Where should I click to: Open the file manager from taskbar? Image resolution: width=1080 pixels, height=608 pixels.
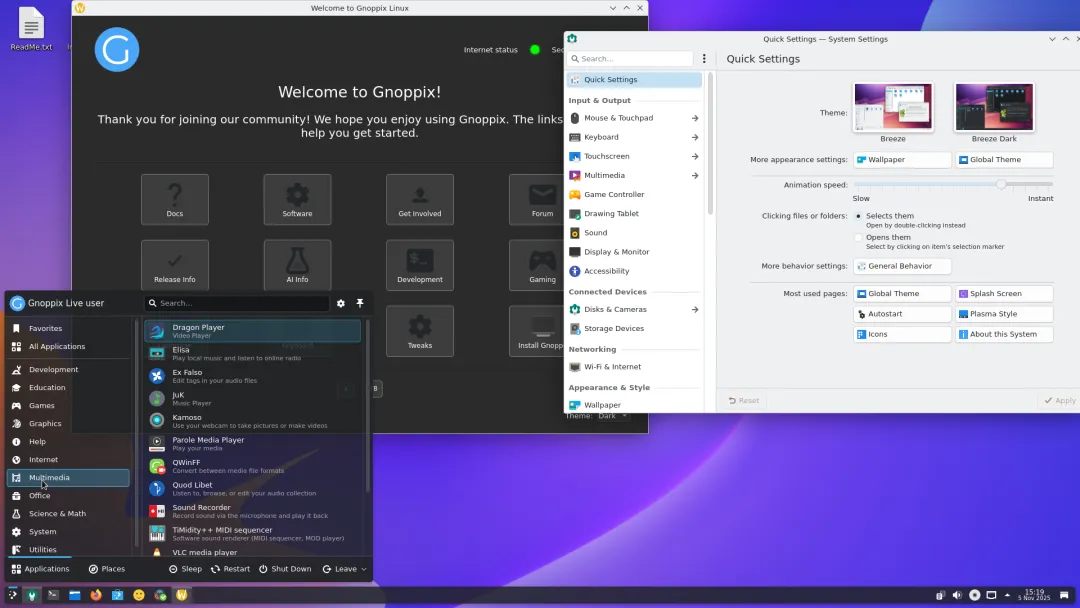point(74,595)
